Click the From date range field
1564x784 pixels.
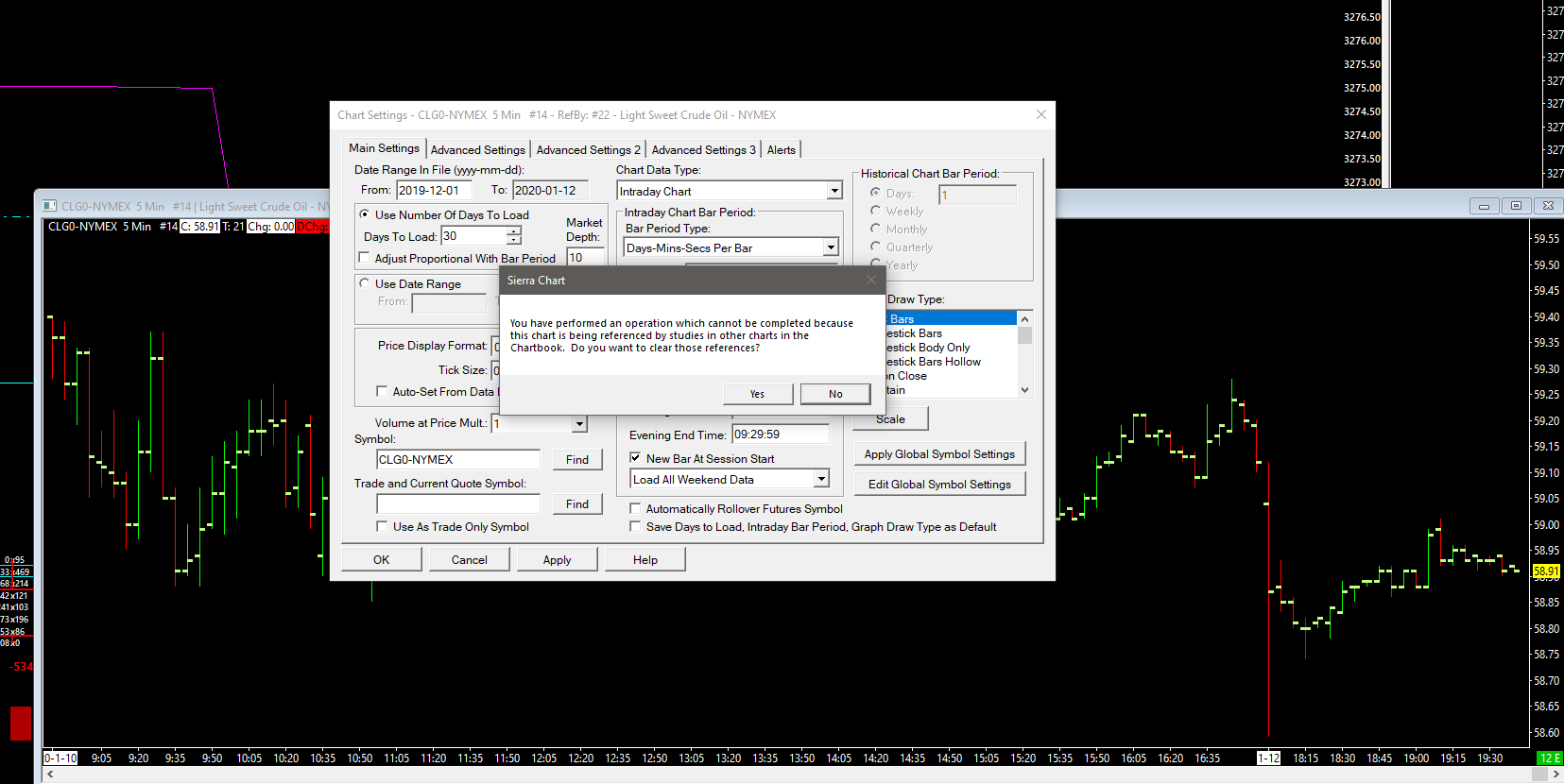433,190
